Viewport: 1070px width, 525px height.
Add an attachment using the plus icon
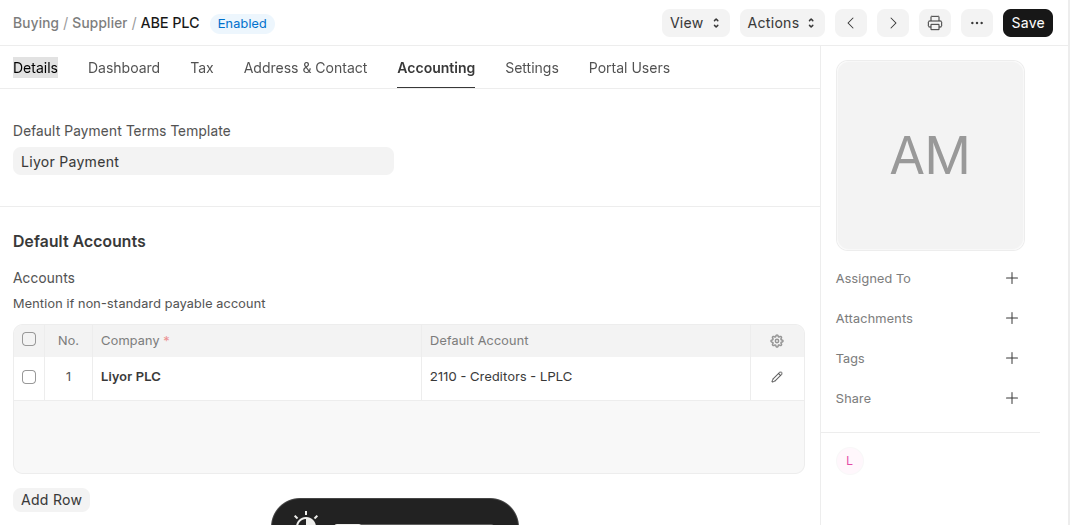coord(1011,319)
